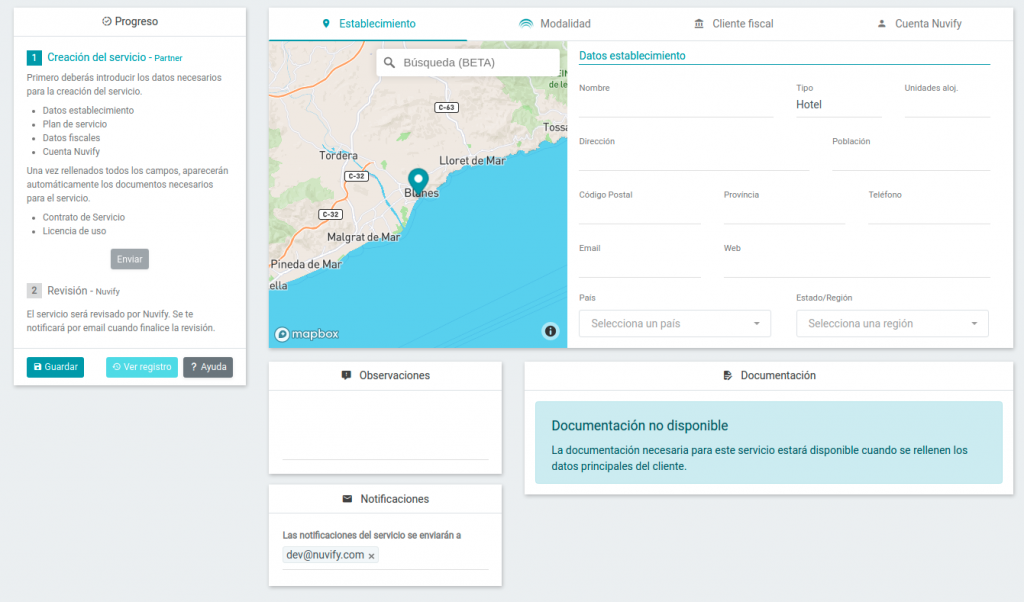Image resolution: width=1024 pixels, height=602 pixels.
Task: Open the Ayuda button
Action: (x=208, y=367)
